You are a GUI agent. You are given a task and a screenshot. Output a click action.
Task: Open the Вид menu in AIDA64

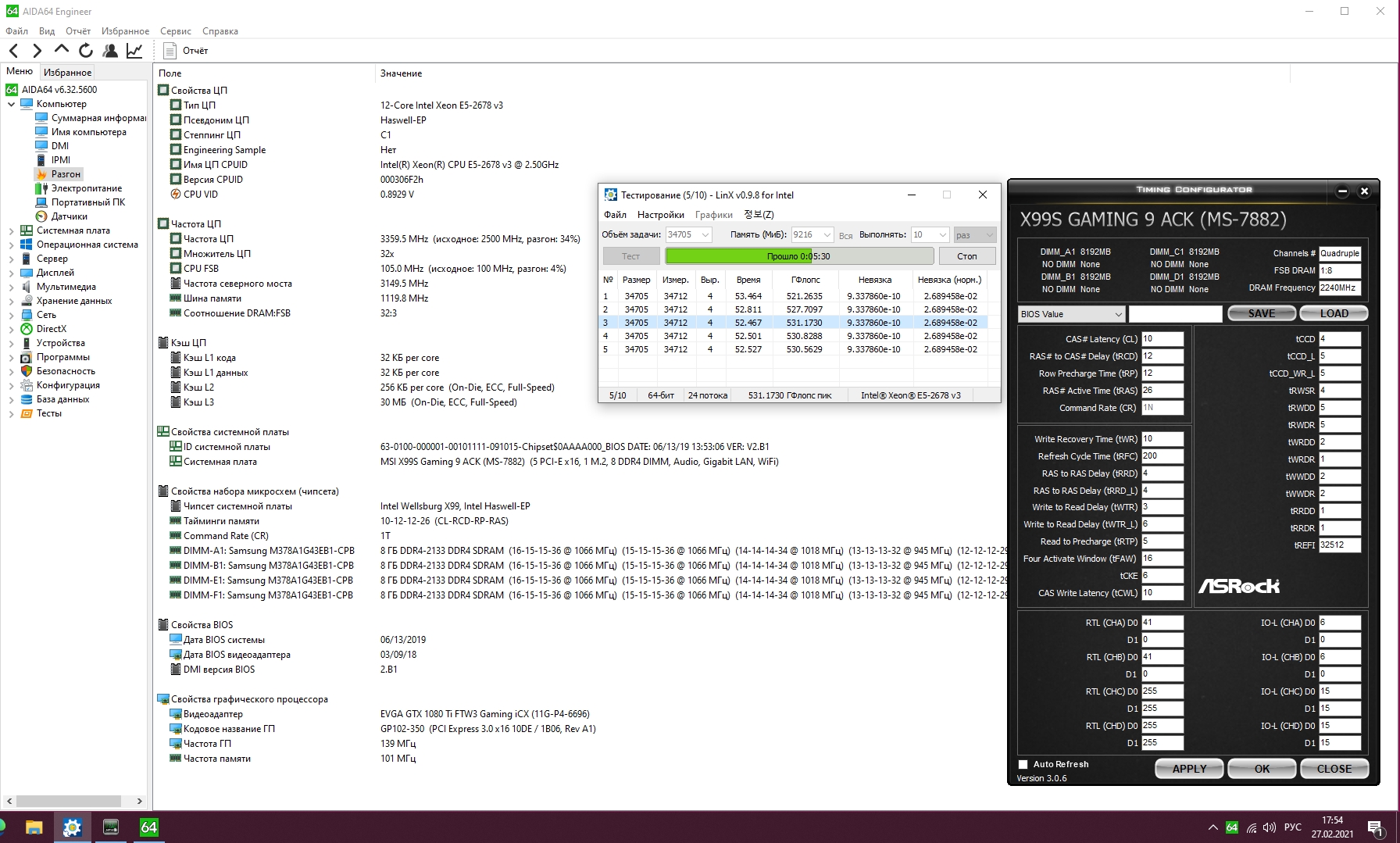tap(47, 31)
